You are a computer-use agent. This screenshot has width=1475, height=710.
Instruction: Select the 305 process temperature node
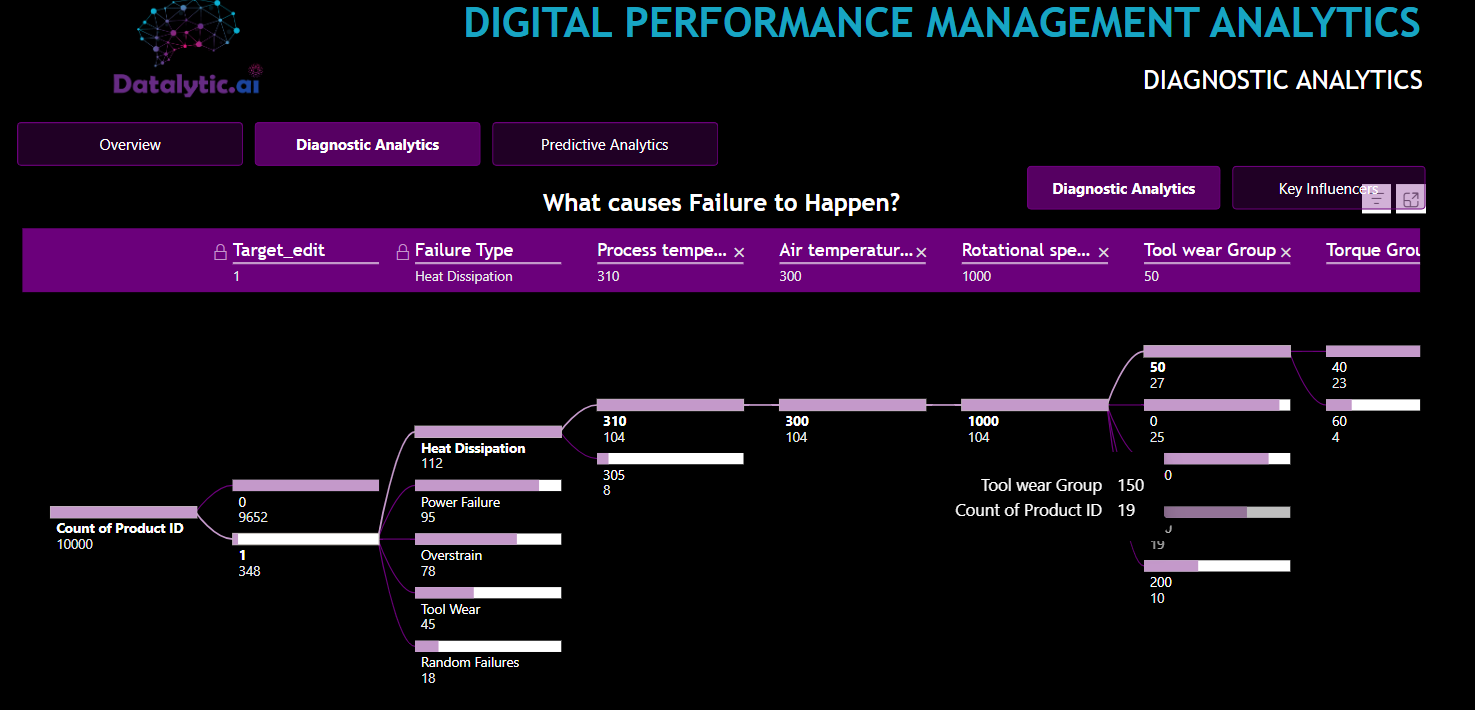click(670, 458)
